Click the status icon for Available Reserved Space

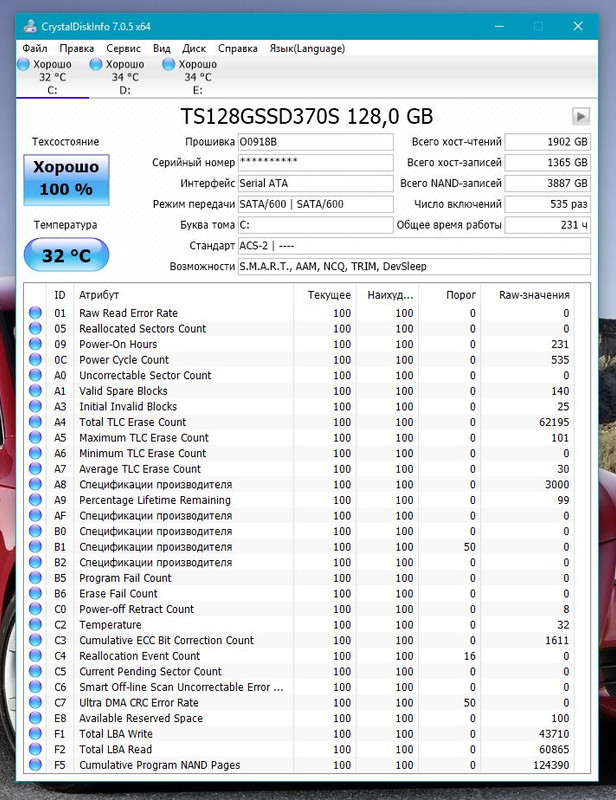point(35,718)
